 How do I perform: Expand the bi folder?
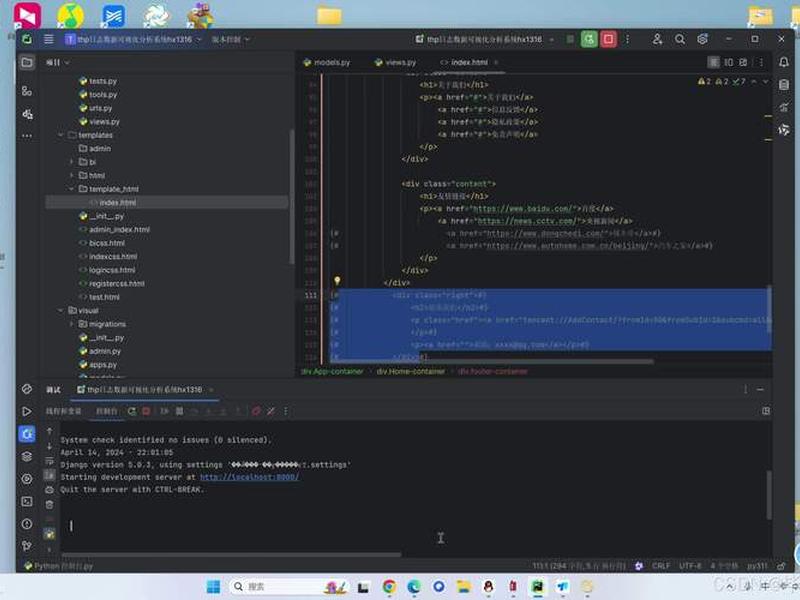71,162
